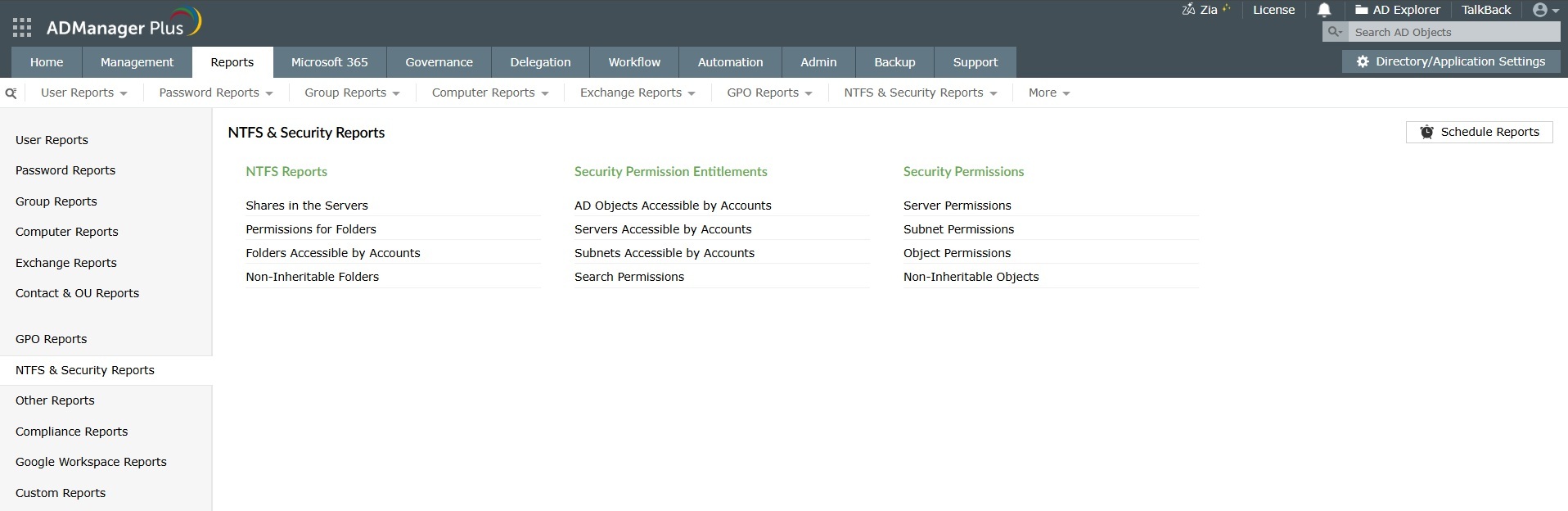
Task: Open Contact & OU Reports in sidebar
Action: pyautogui.click(x=77, y=293)
